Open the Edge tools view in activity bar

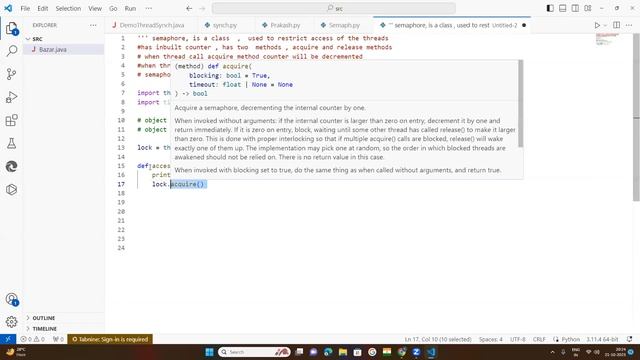tap(11, 167)
